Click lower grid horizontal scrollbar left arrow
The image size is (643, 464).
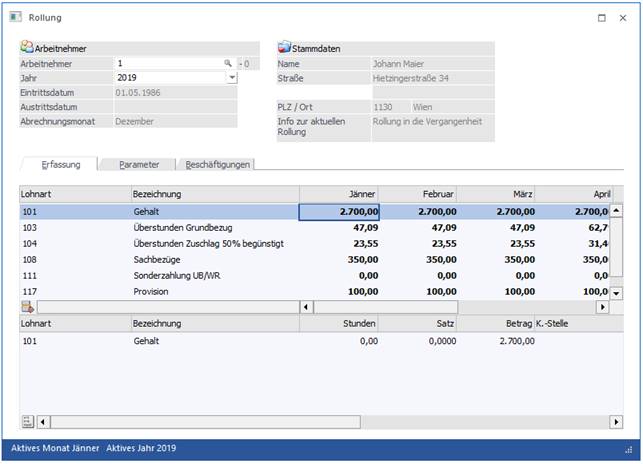[43, 422]
